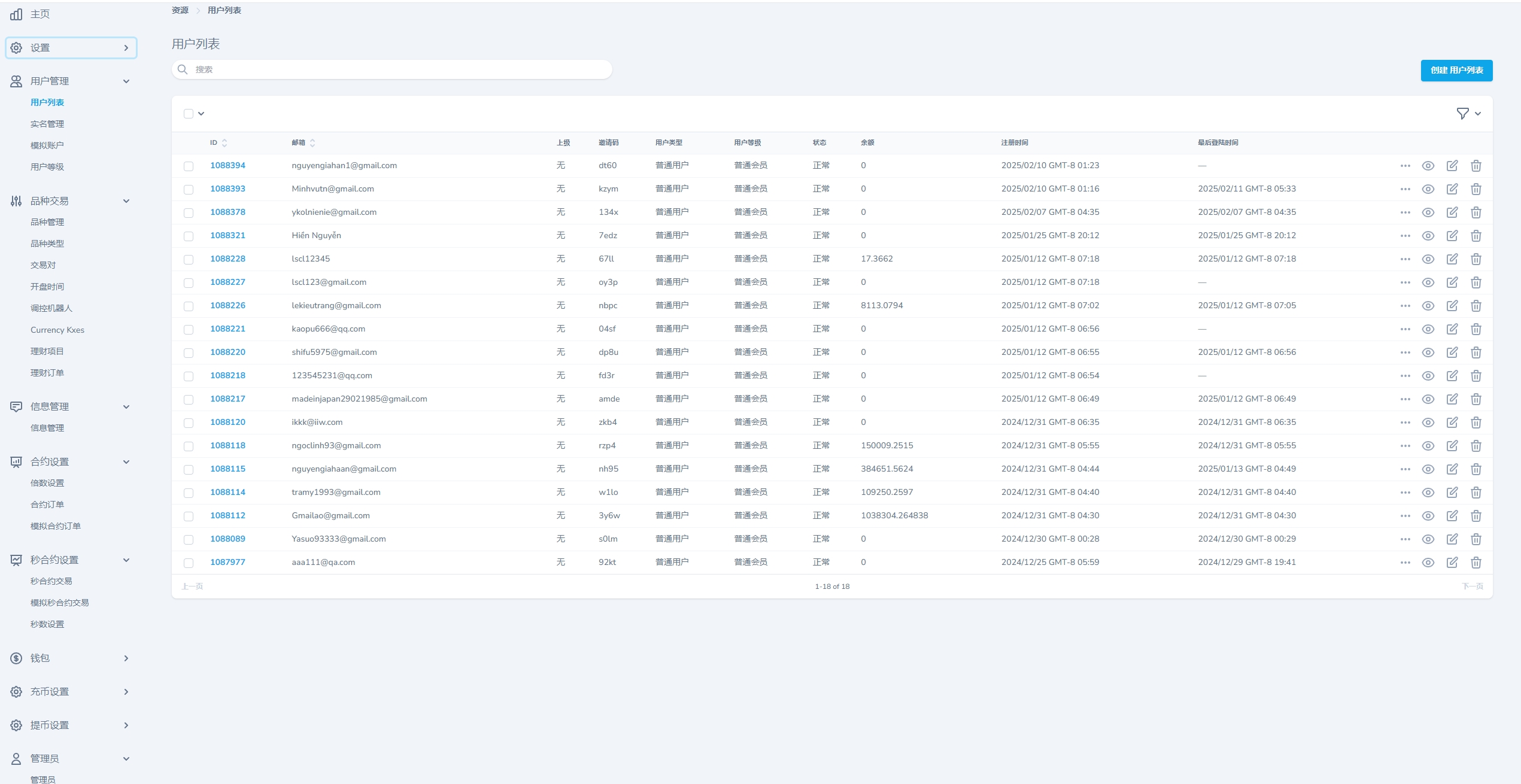Sort table by ID column arrows

click(x=224, y=143)
